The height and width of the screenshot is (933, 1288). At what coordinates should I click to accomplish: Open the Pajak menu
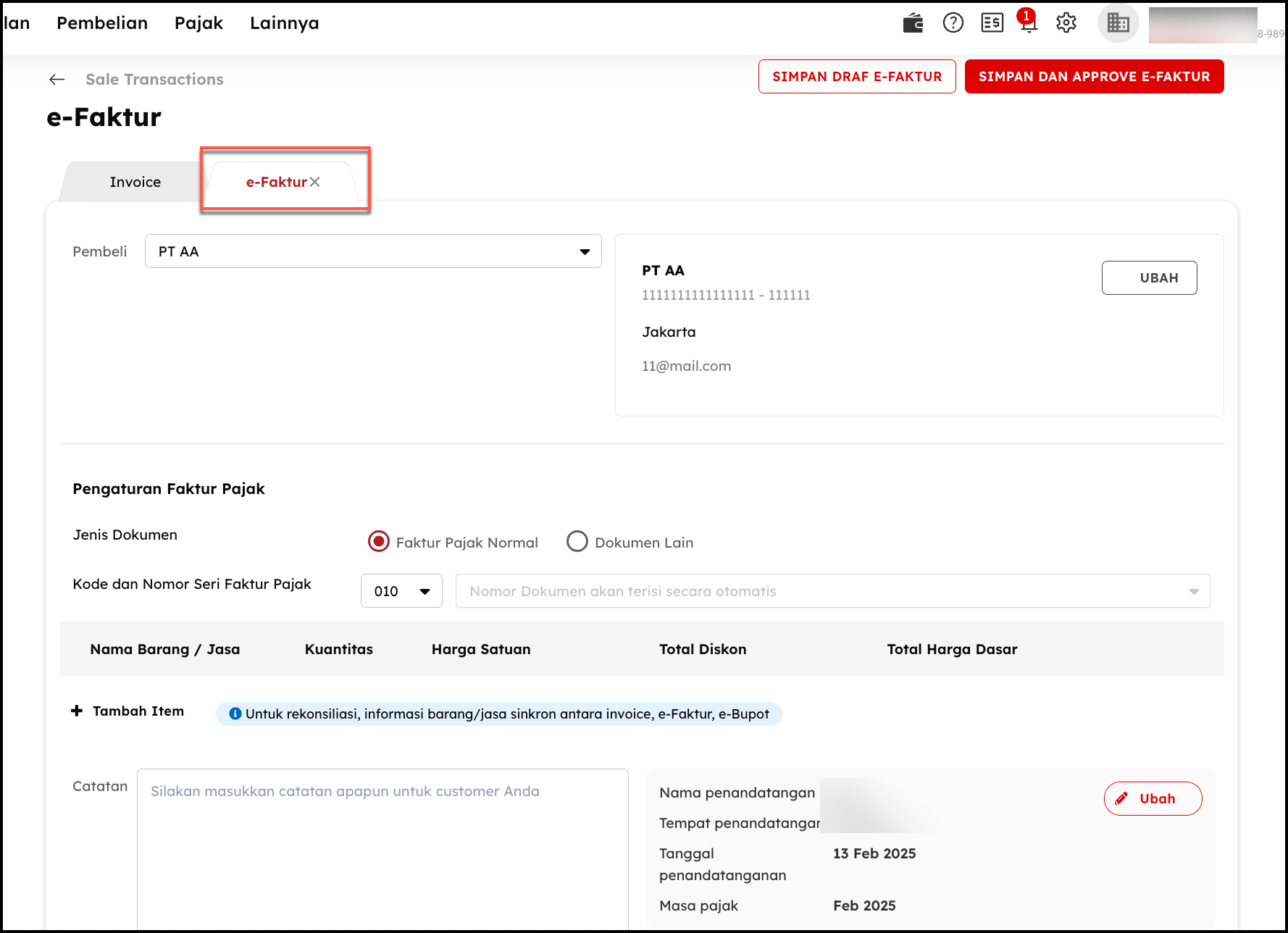click(x=198, y=23)
